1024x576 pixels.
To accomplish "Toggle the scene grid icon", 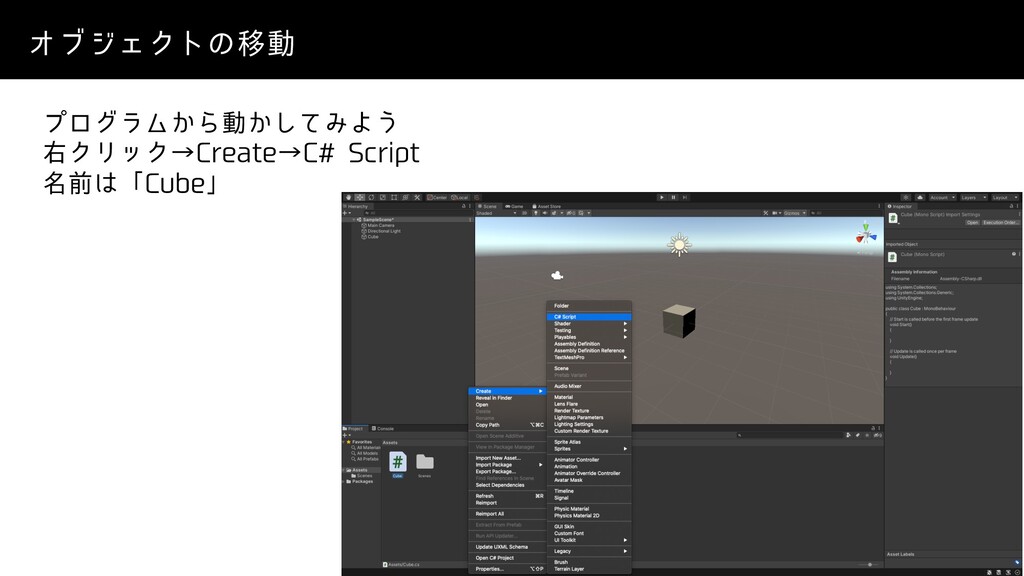I will point(581,213).
